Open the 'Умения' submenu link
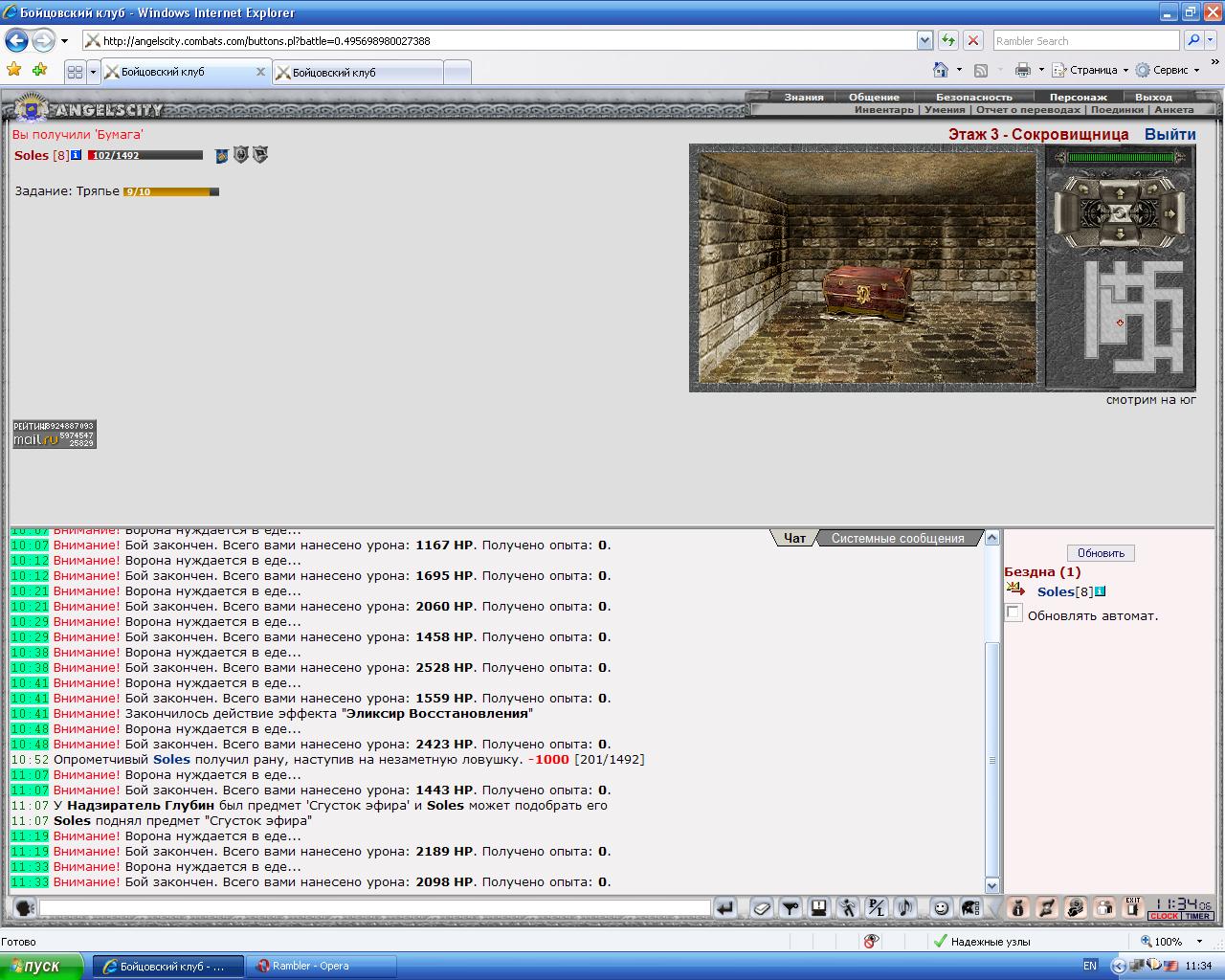 [x=945, y=109]
